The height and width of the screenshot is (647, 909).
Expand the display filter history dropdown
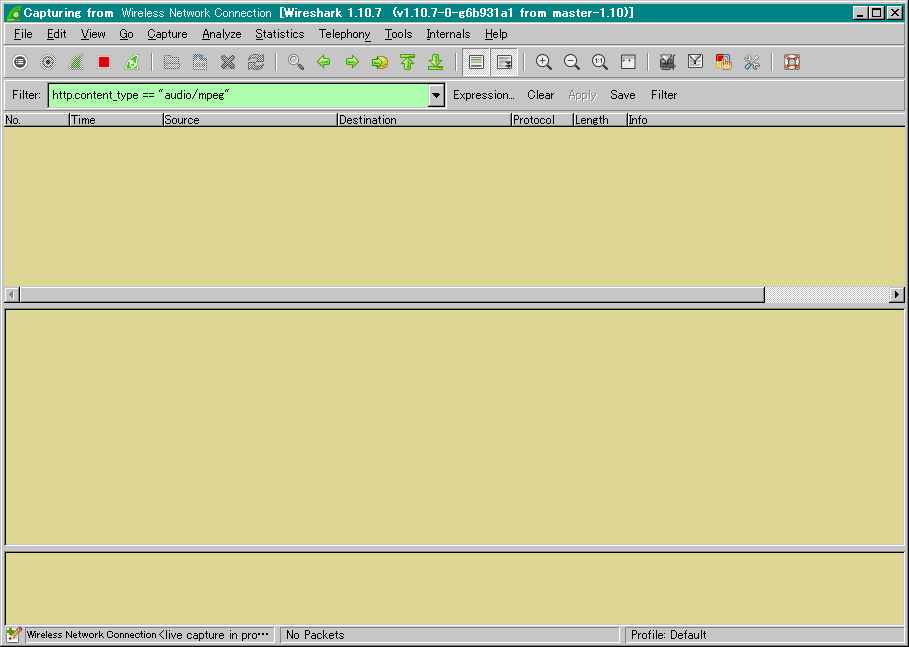[436, 95]
